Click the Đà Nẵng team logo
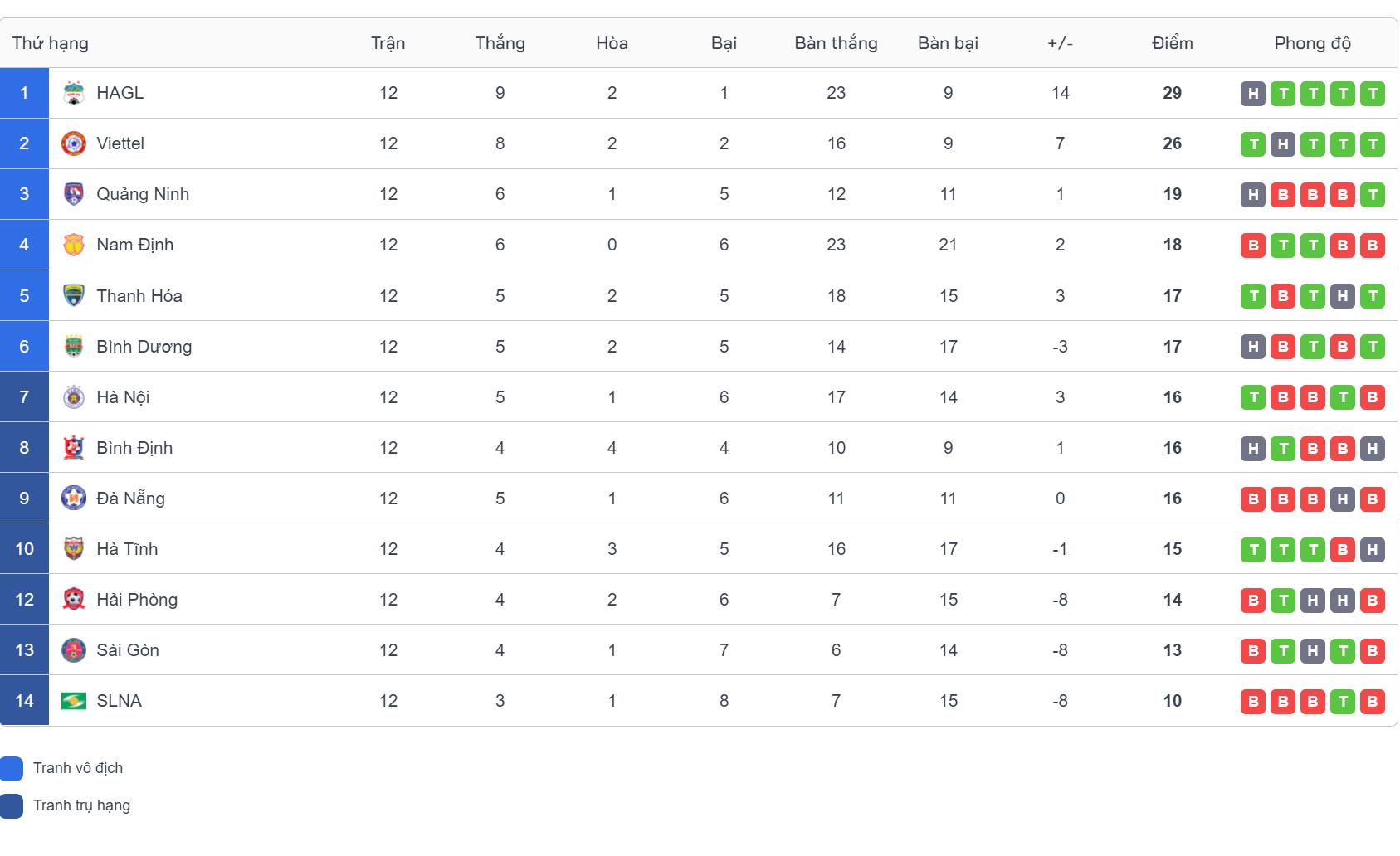The image size is (1400, 856). [x=74, y=499]
